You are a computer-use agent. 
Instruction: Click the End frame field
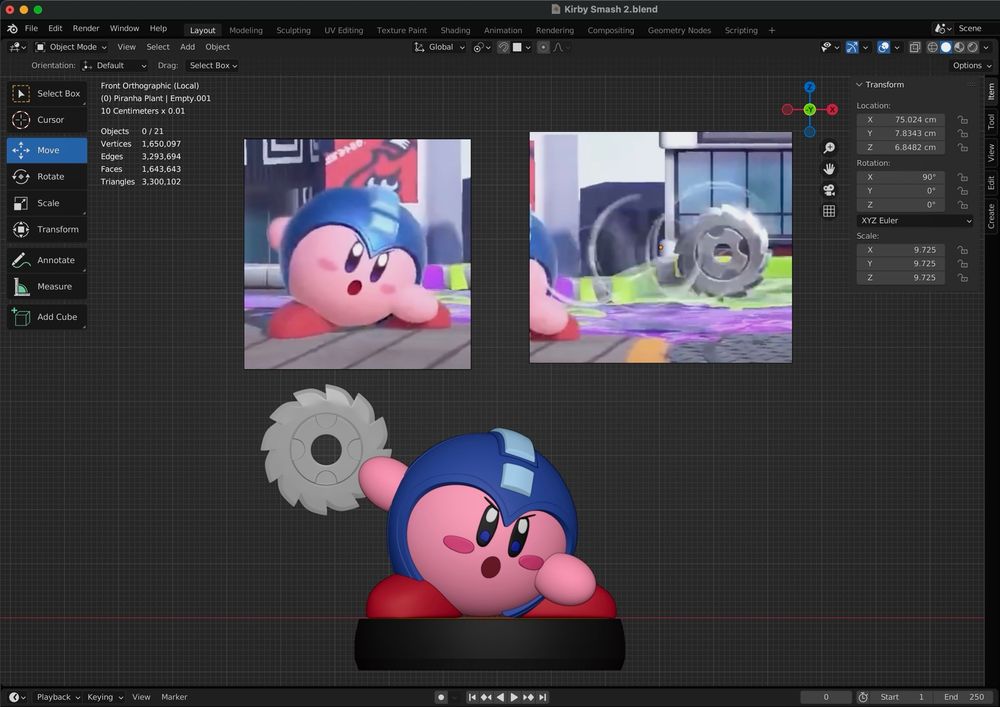[x=964, y=697]
